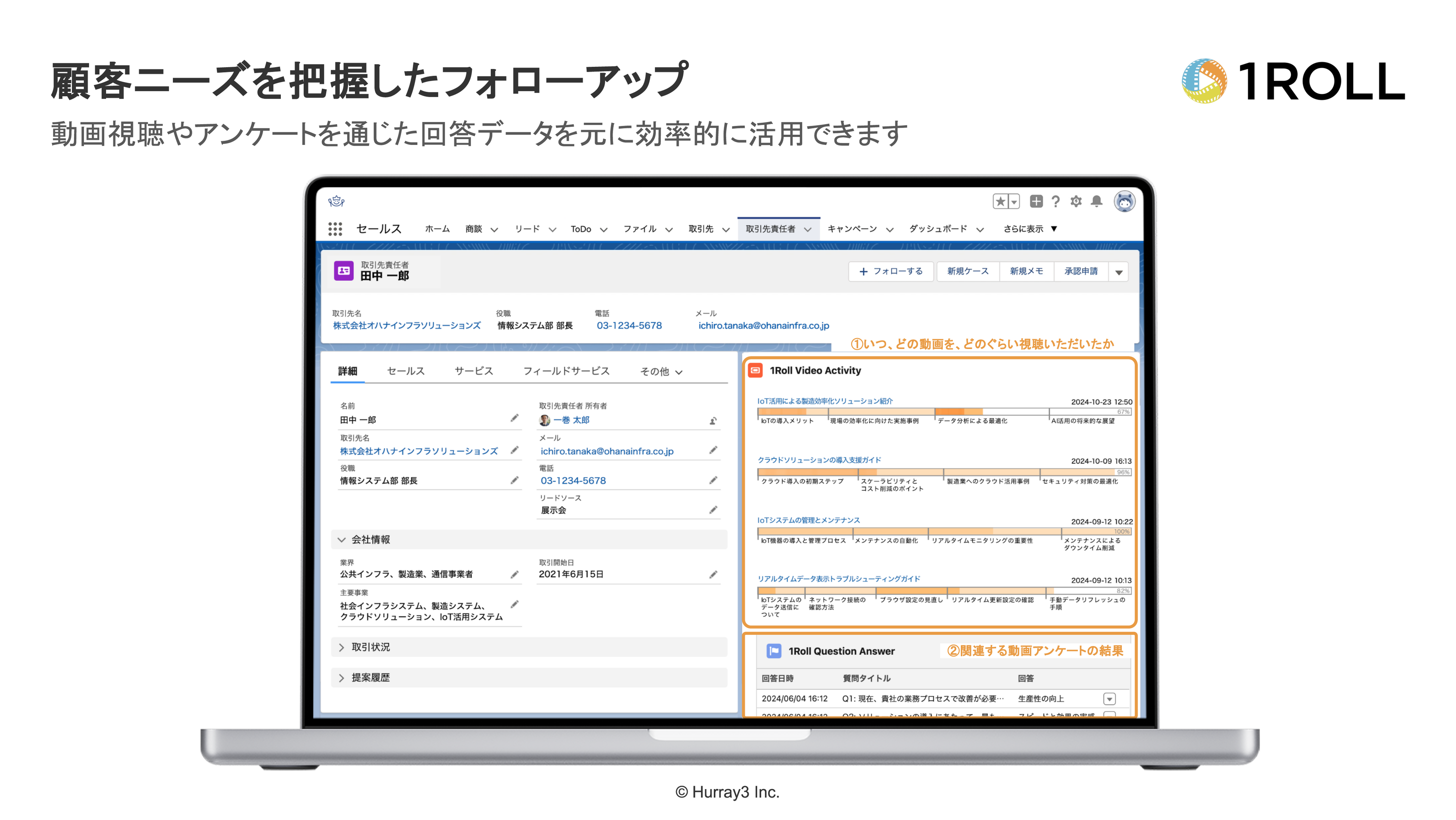Click the notifications bell icon
Viewport: 1456px width, 820px height.
1096,201
